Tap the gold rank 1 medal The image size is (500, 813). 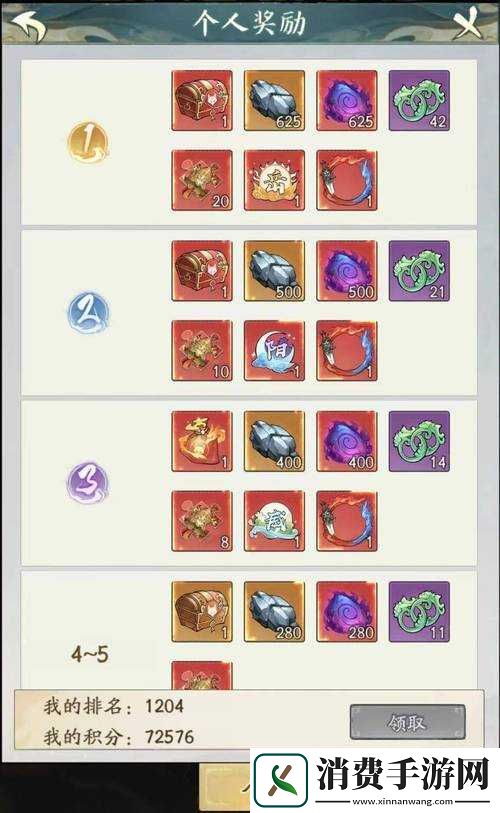point(88,142)
